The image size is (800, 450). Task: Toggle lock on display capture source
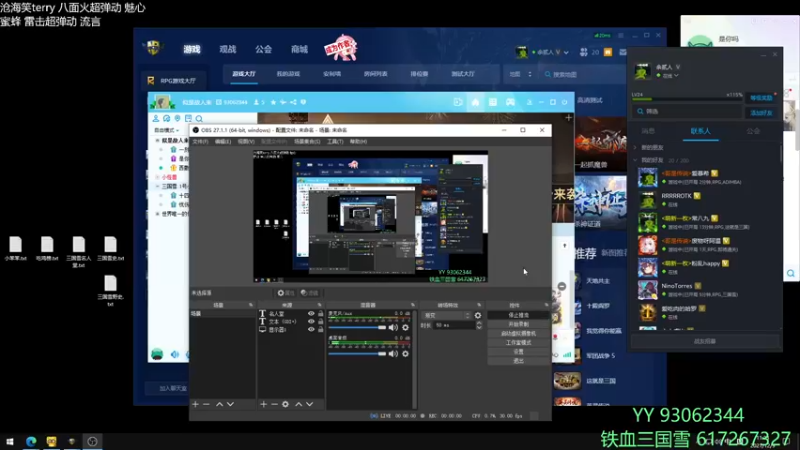click(x=320, y=330)
